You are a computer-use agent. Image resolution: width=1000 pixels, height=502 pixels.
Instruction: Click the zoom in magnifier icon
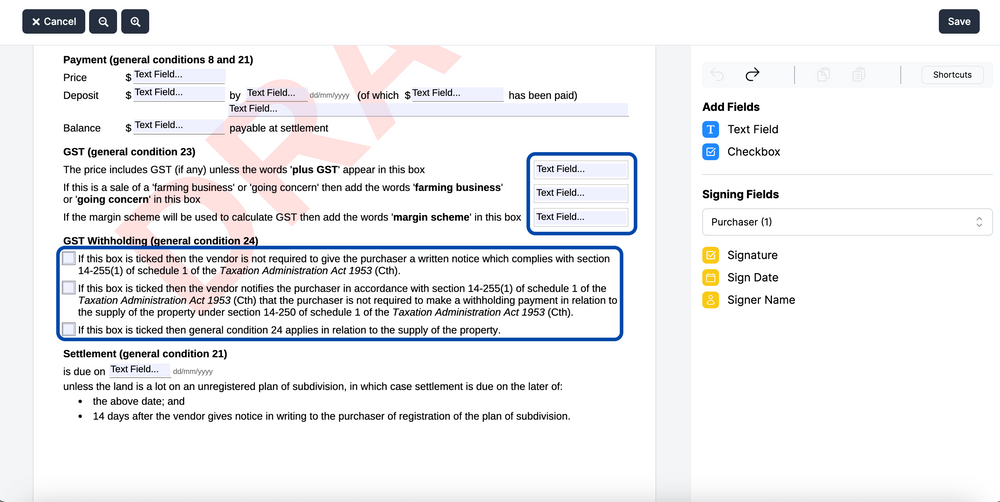135,22
